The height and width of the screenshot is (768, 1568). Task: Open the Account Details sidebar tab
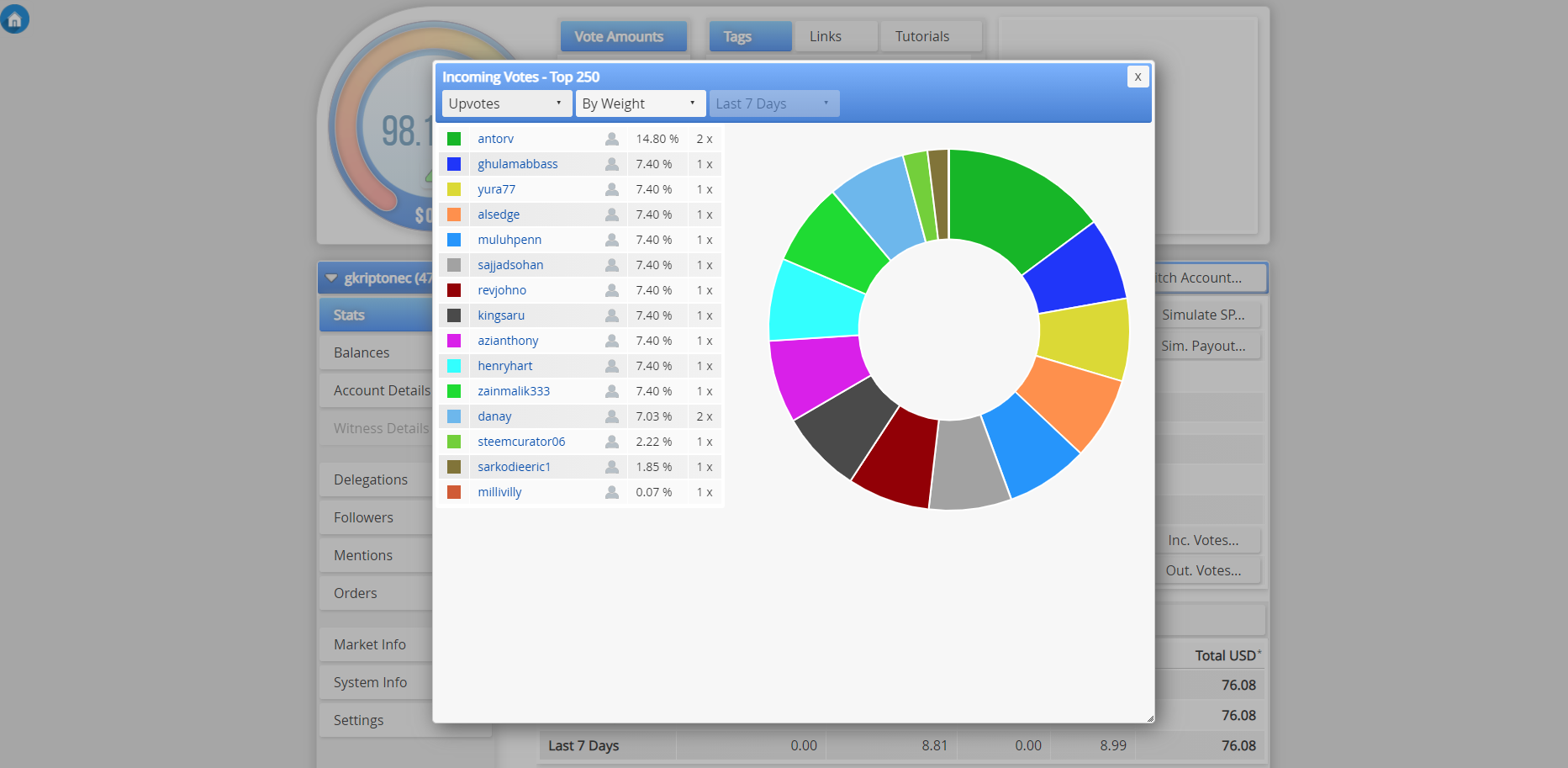pyautogui.click(x=376, y=390)
